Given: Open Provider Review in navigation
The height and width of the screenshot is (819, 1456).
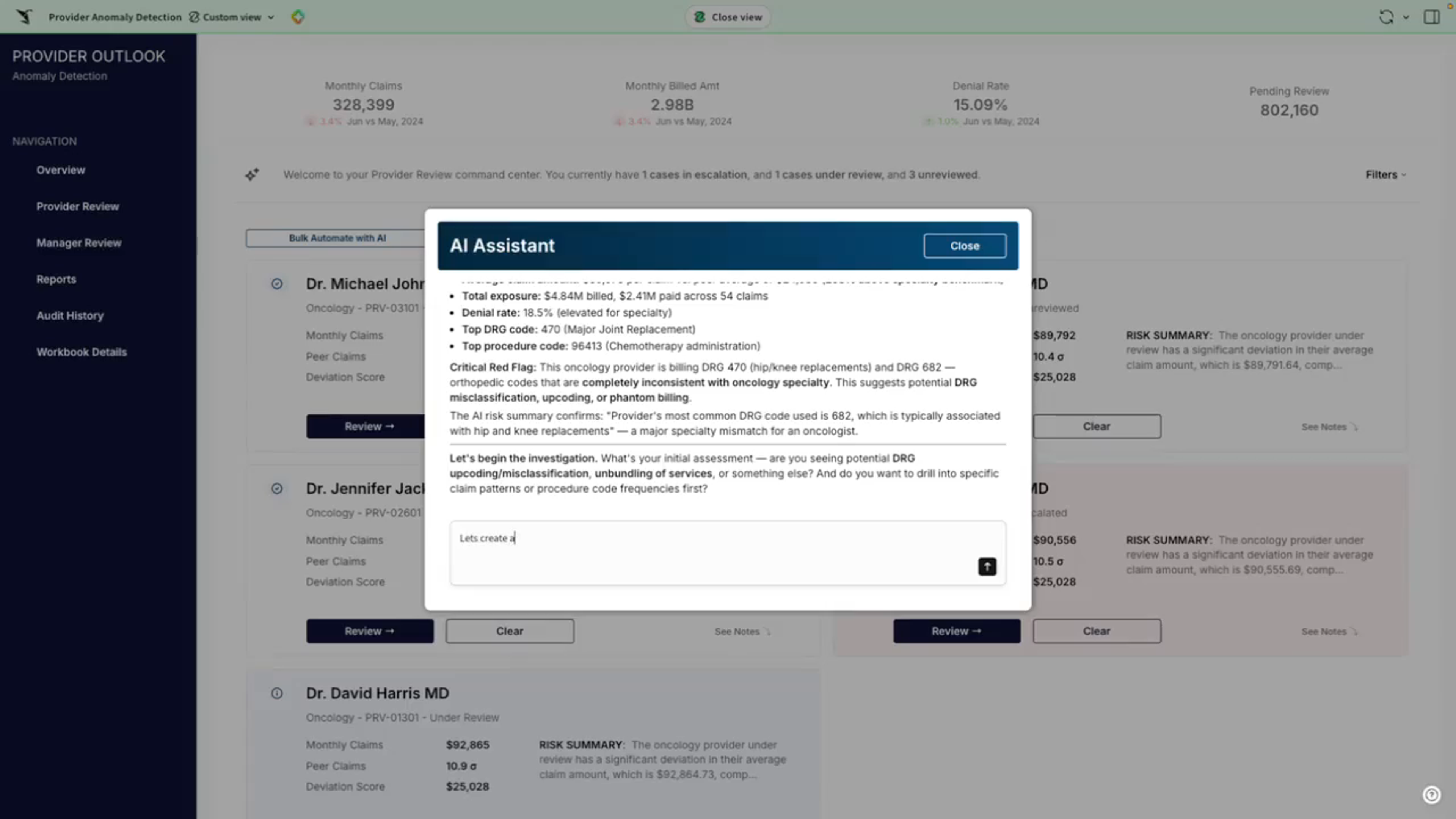Looking at the screenshot, I should [77, 206].
